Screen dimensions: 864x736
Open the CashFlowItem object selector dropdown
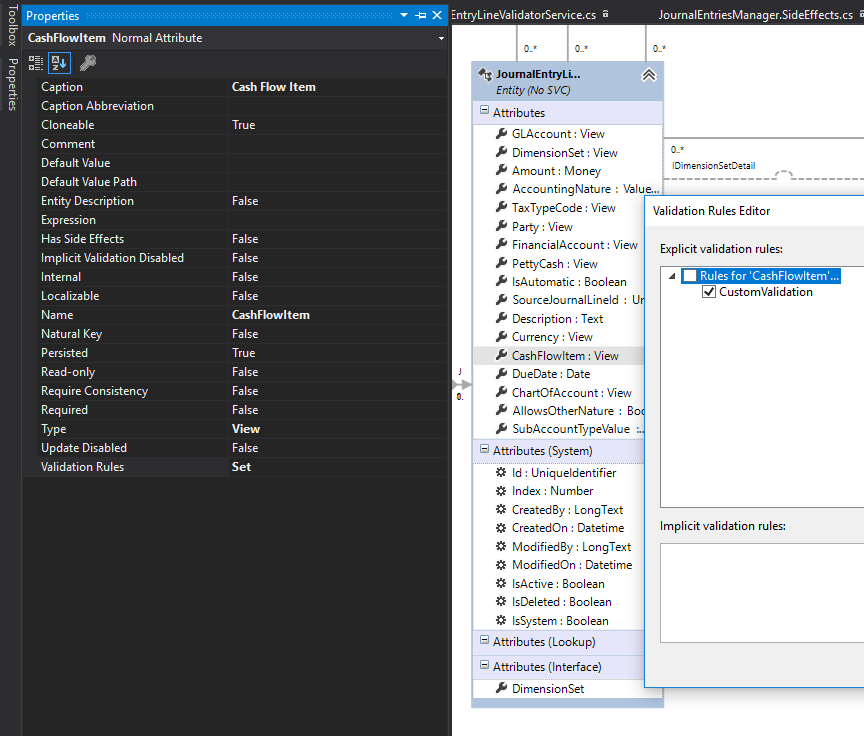441,39
